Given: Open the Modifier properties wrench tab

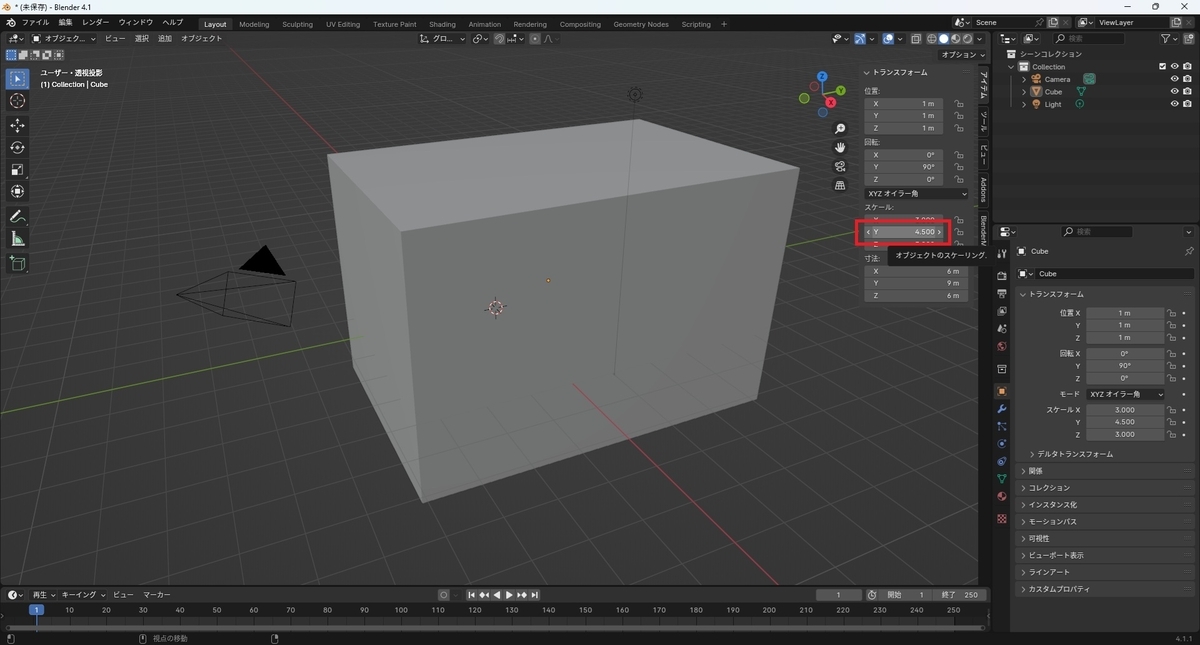Looking at the screenshot, I should coord(1001,409).
